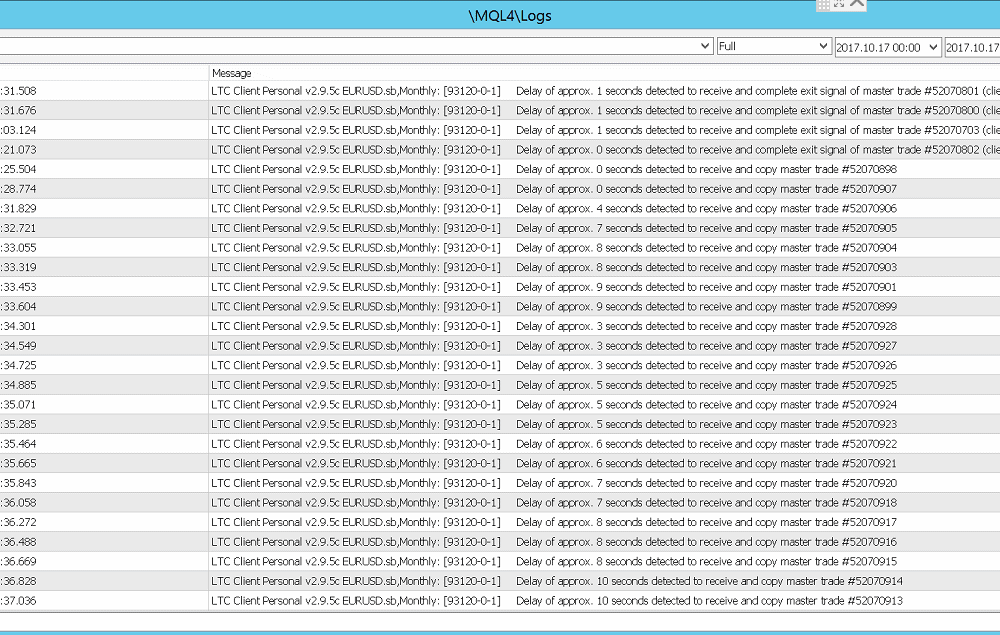Select log entry for master trade #52070906

tap(500, 208)
